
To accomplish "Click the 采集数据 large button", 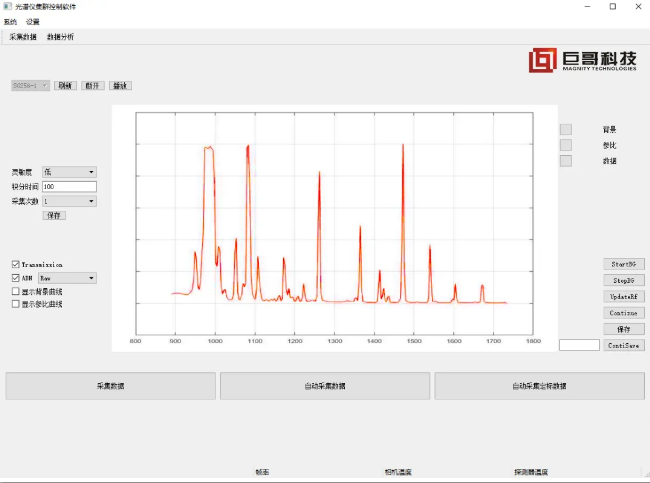I will coord(111,386).
